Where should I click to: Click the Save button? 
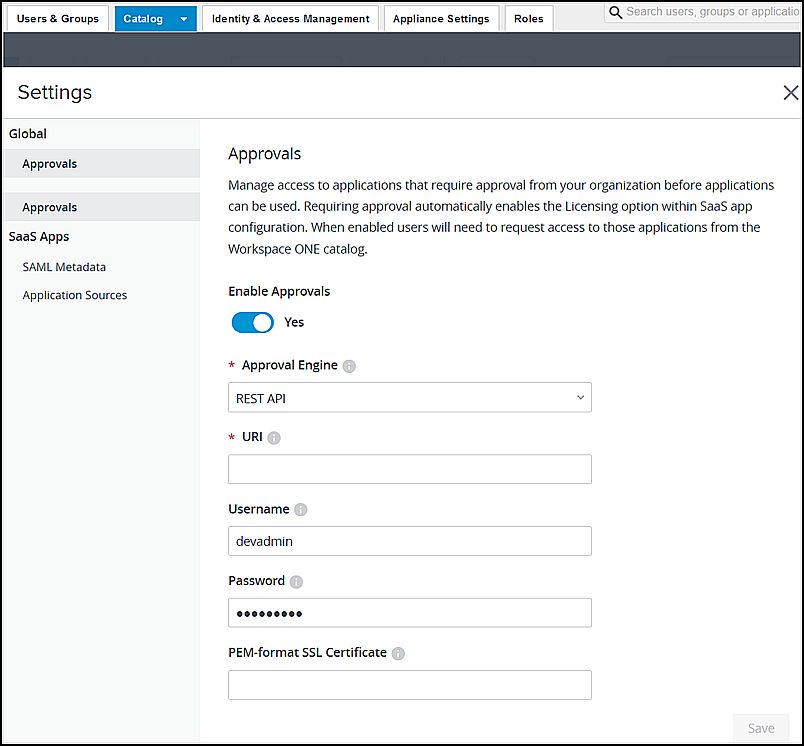pos(761,728)
